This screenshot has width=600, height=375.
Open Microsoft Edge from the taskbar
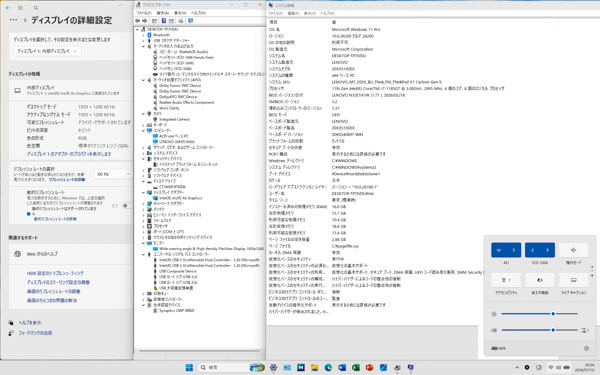click(x=328, y=367)
